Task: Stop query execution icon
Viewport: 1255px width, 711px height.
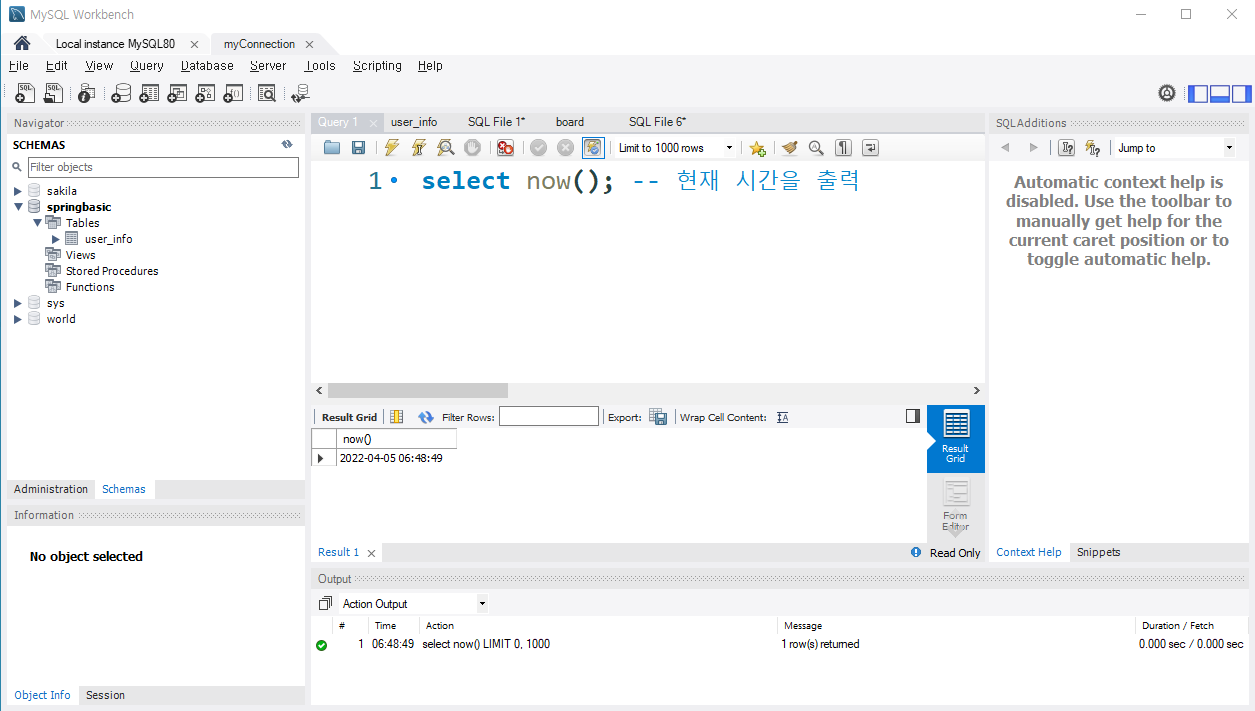Action: [472, 148]
